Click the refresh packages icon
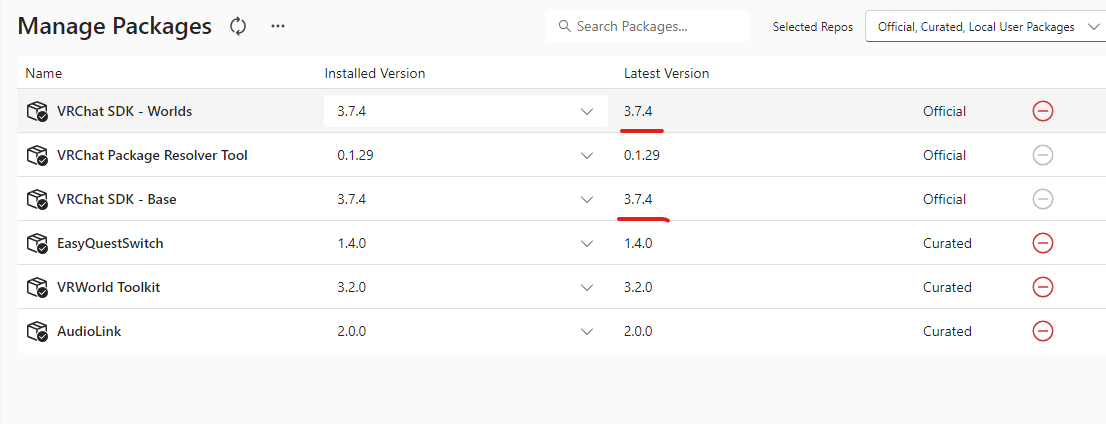Viewport: 1106px width, 424px height. click(x=238, y=27)
